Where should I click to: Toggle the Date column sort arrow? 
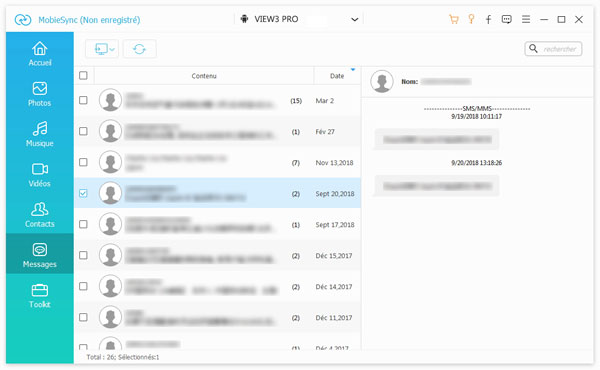(353, 70)
